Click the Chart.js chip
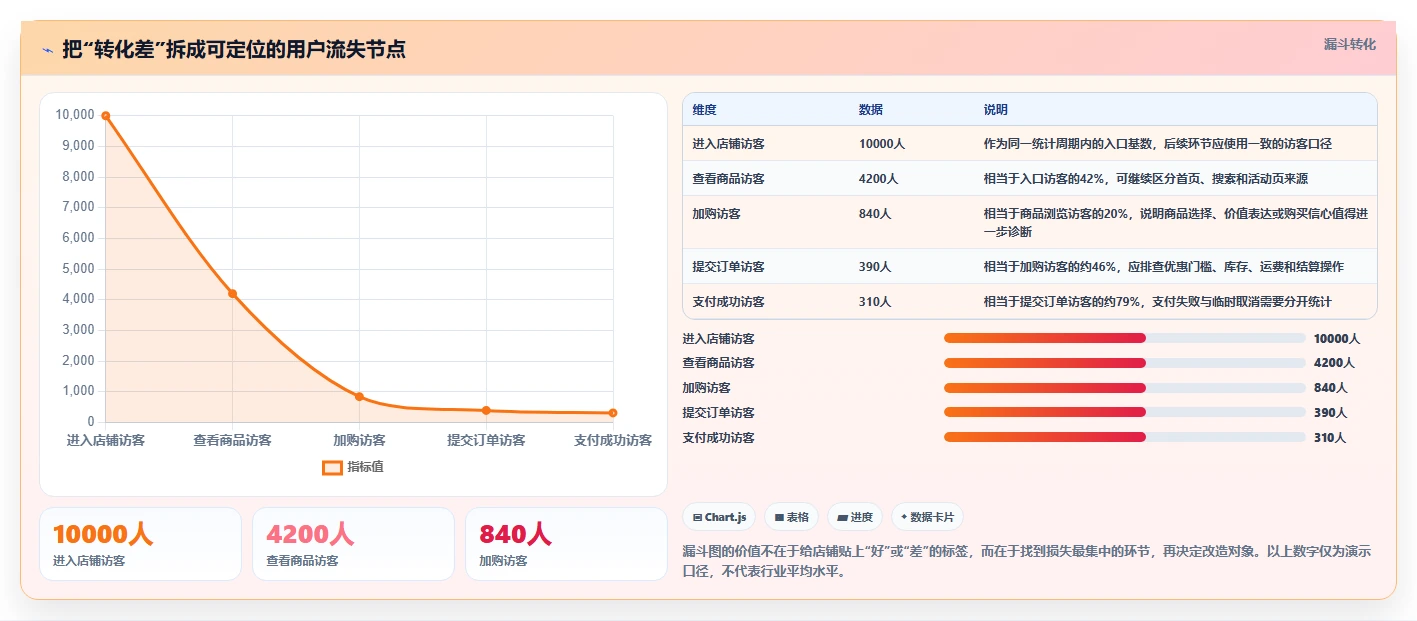 click(x=719, y=517)
